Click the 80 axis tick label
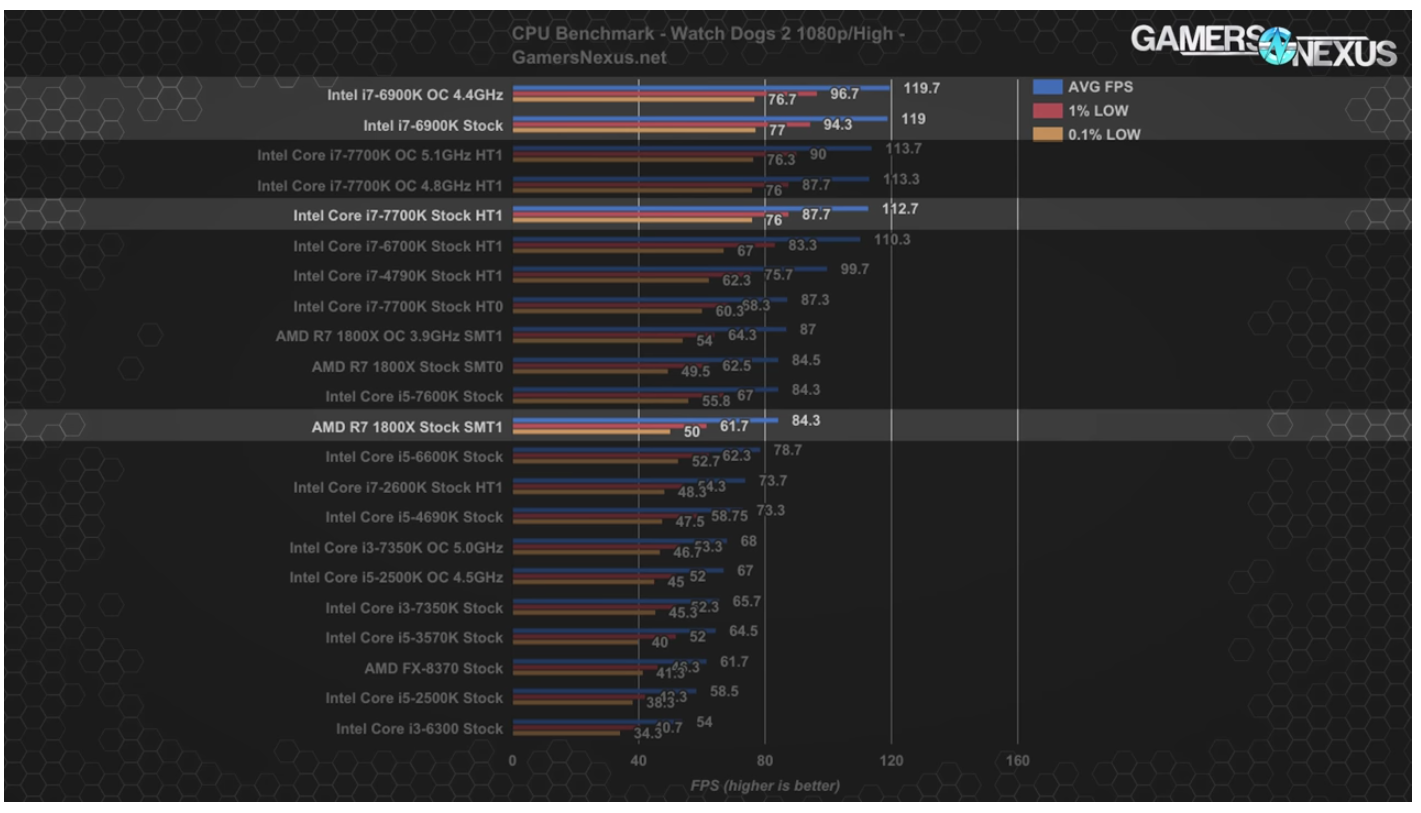The image size is (1421, 813). click(765, 761)
